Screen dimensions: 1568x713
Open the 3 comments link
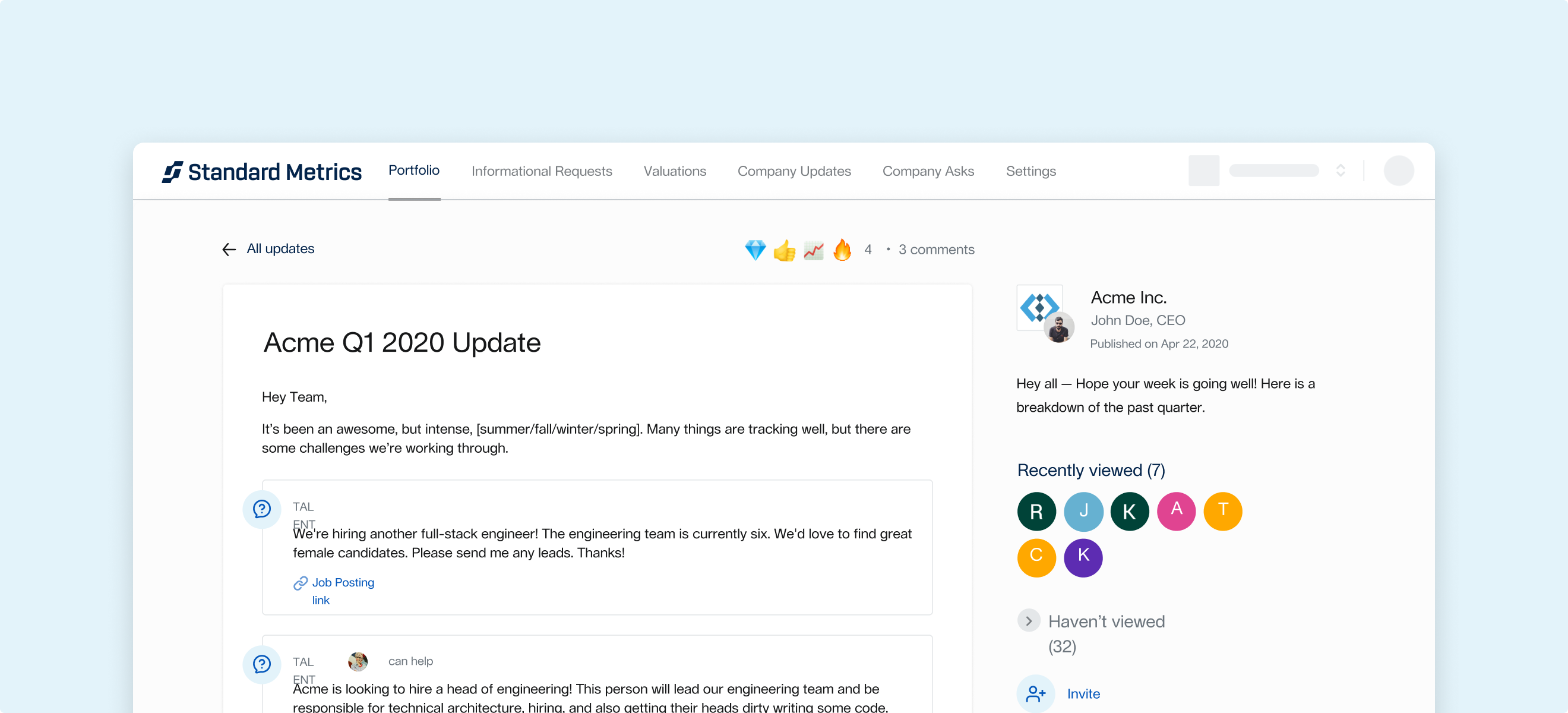pyautogui.click(x=936, y=250)
